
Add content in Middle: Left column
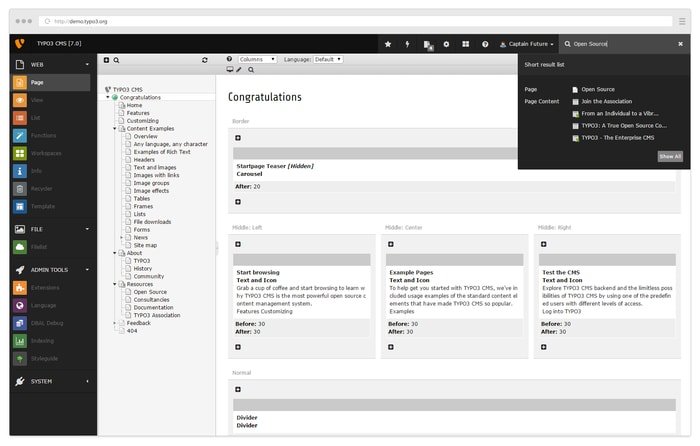click(238, 244)
